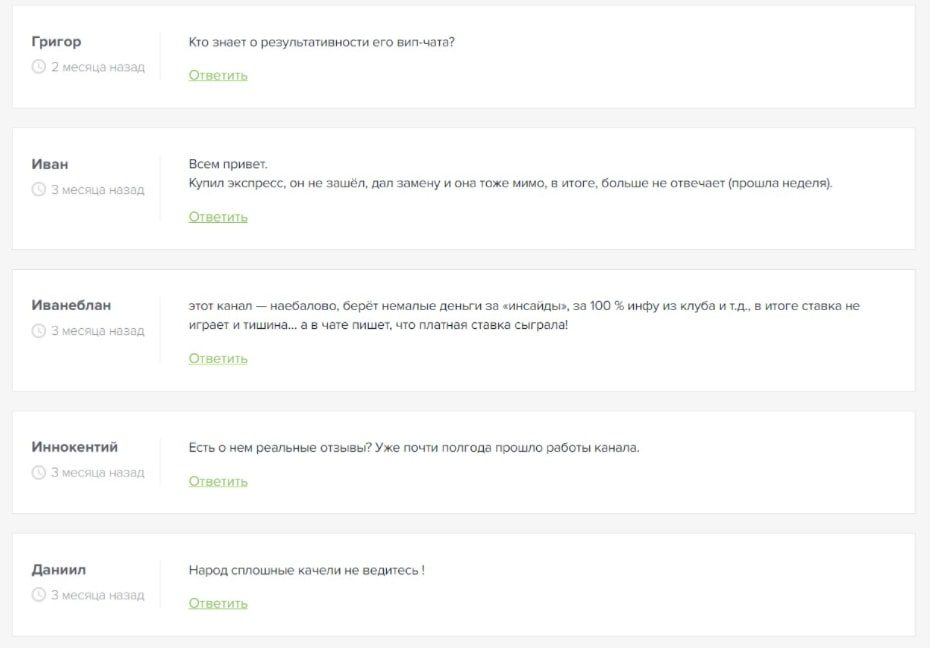This screenshot has width=932, height=648.
Task: Click the '2 месяца назад' timestamp text
Action: tap(98, 67)
